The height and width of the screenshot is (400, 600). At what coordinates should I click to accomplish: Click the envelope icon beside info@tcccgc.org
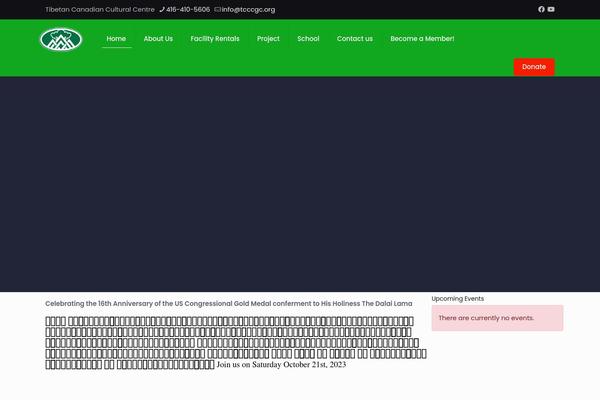click(217, 10)
